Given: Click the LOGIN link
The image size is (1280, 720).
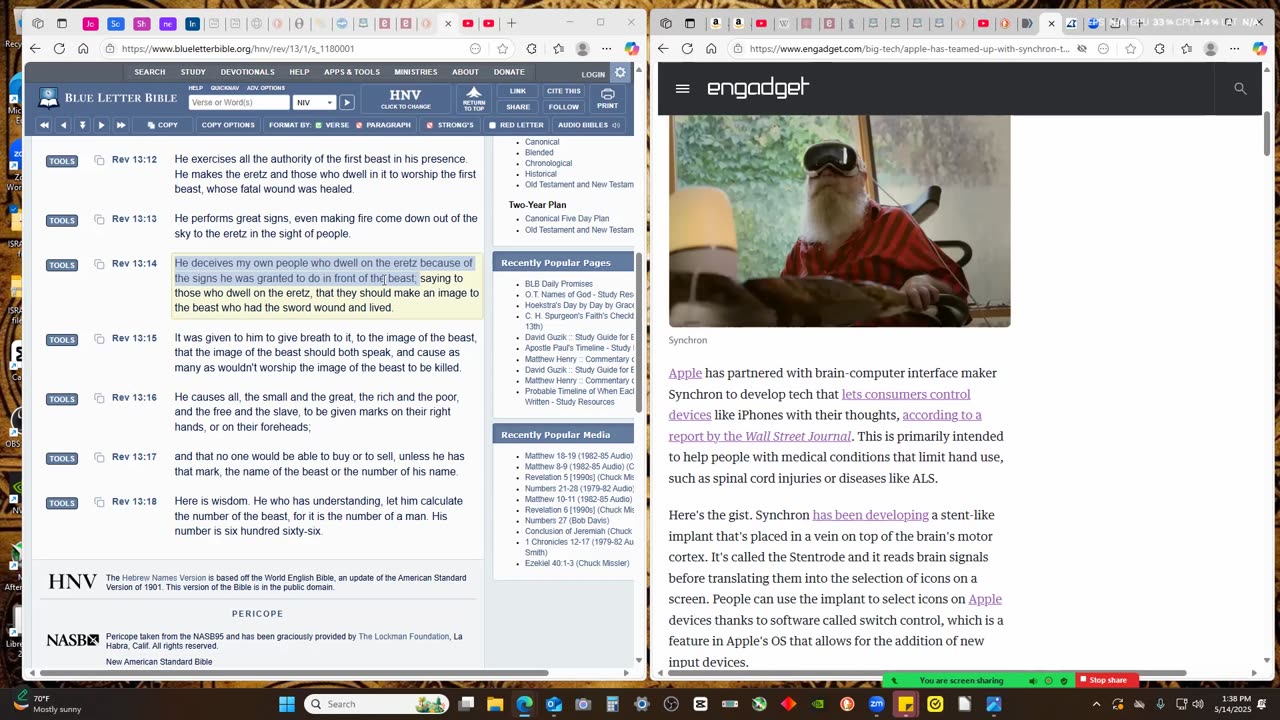Looking at the screenshot, I should (593, 74).
